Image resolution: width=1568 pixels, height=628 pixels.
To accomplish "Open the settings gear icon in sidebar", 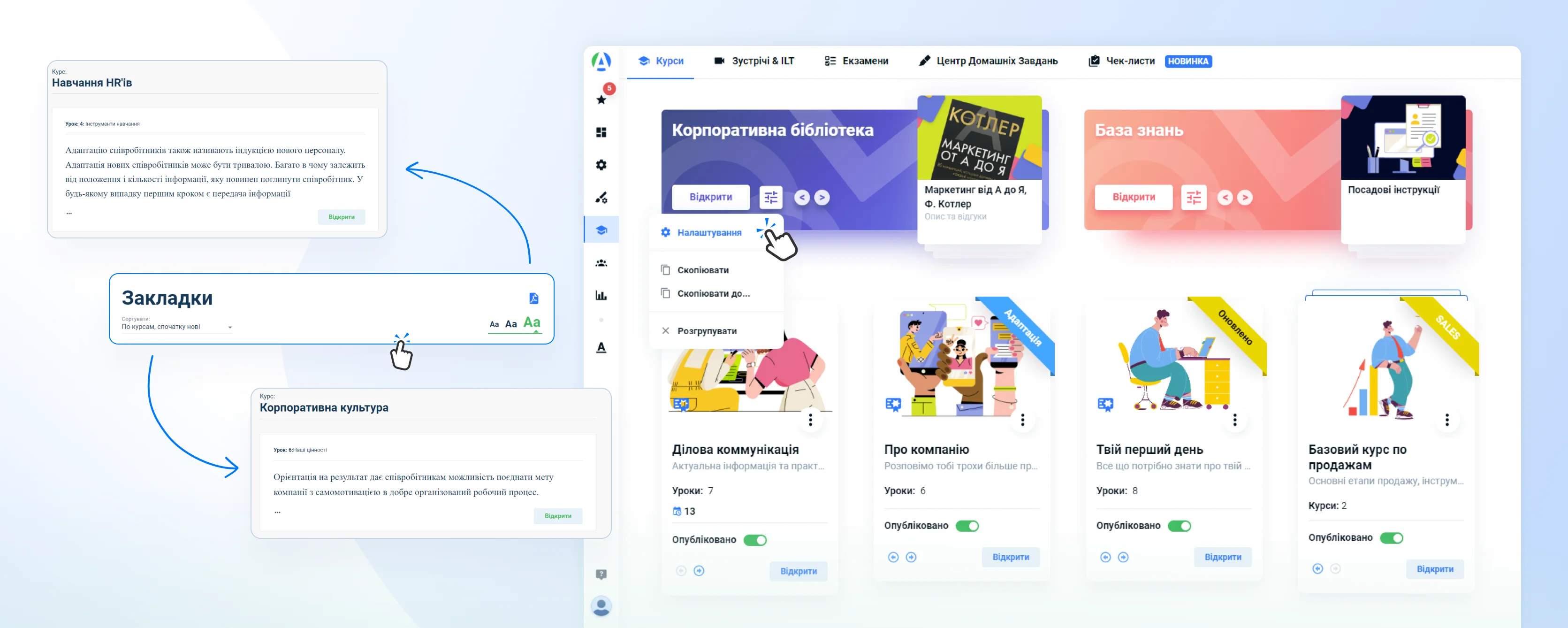I will 601,164.
